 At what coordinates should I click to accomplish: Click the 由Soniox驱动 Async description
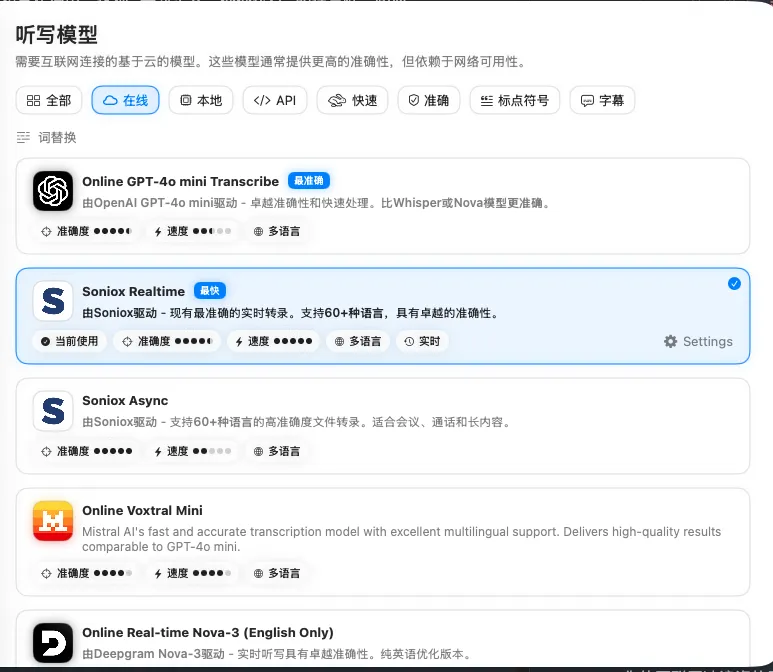297,422
